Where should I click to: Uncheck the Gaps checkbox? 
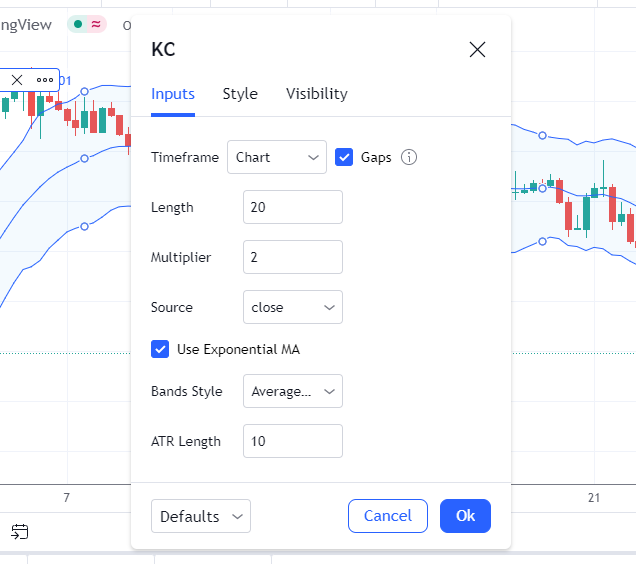[344, 157]
